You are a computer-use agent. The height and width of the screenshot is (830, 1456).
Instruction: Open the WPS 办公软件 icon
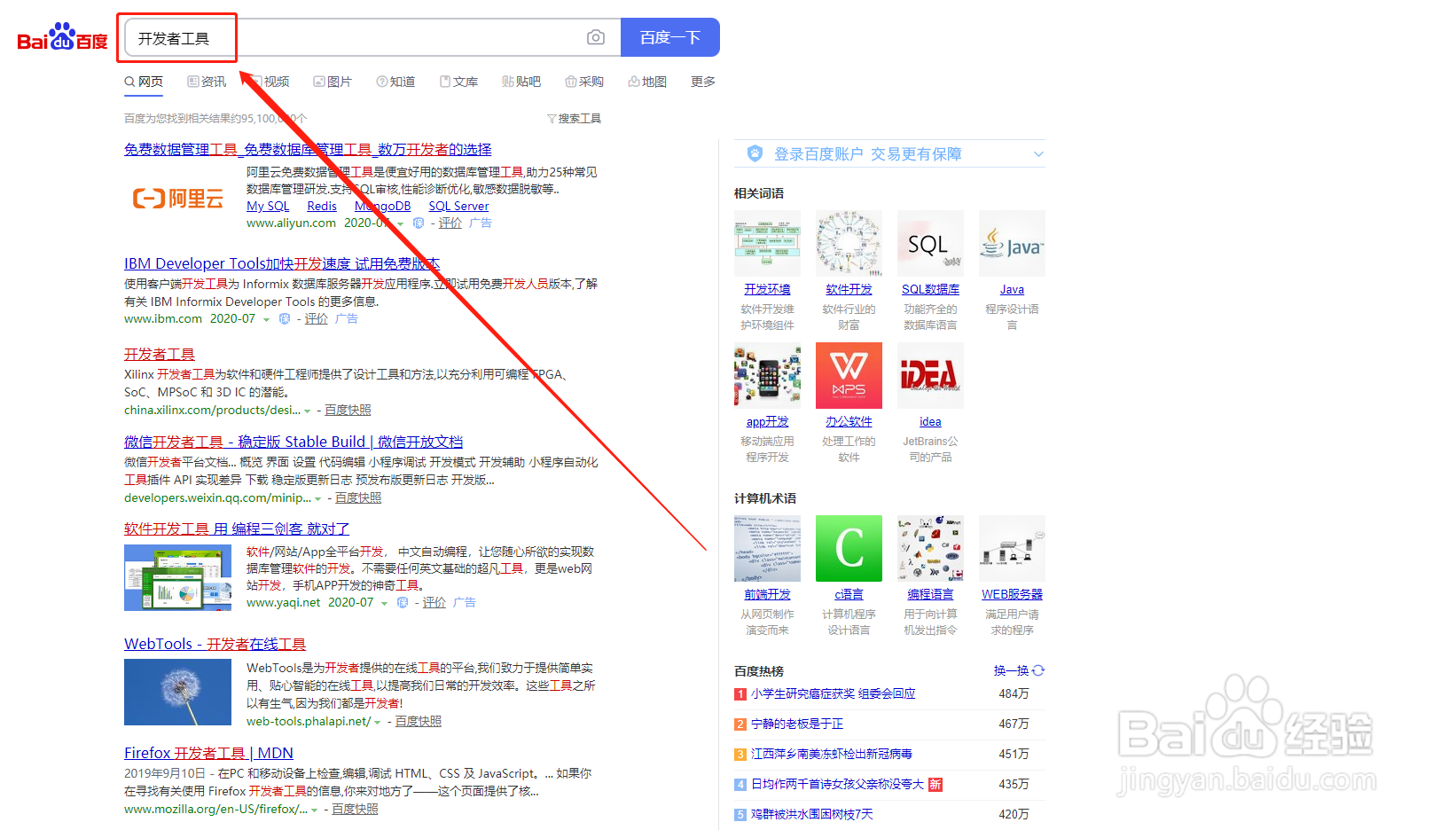coord(849,375)
